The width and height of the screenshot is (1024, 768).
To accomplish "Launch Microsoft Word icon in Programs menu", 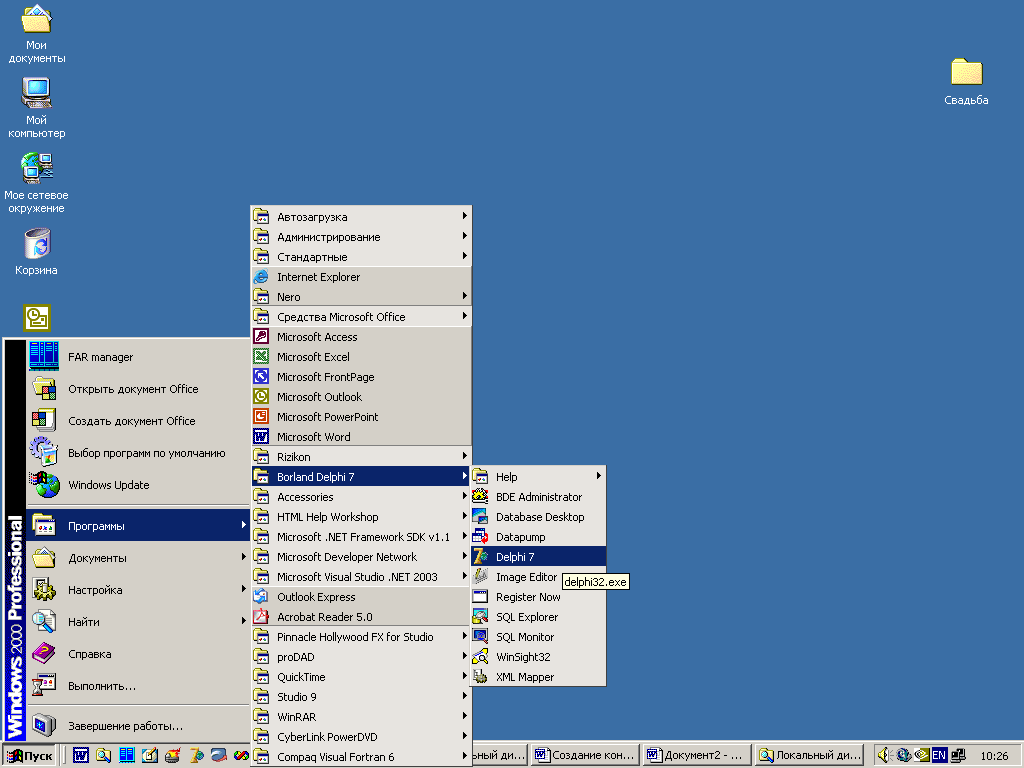I will [261, 436].
